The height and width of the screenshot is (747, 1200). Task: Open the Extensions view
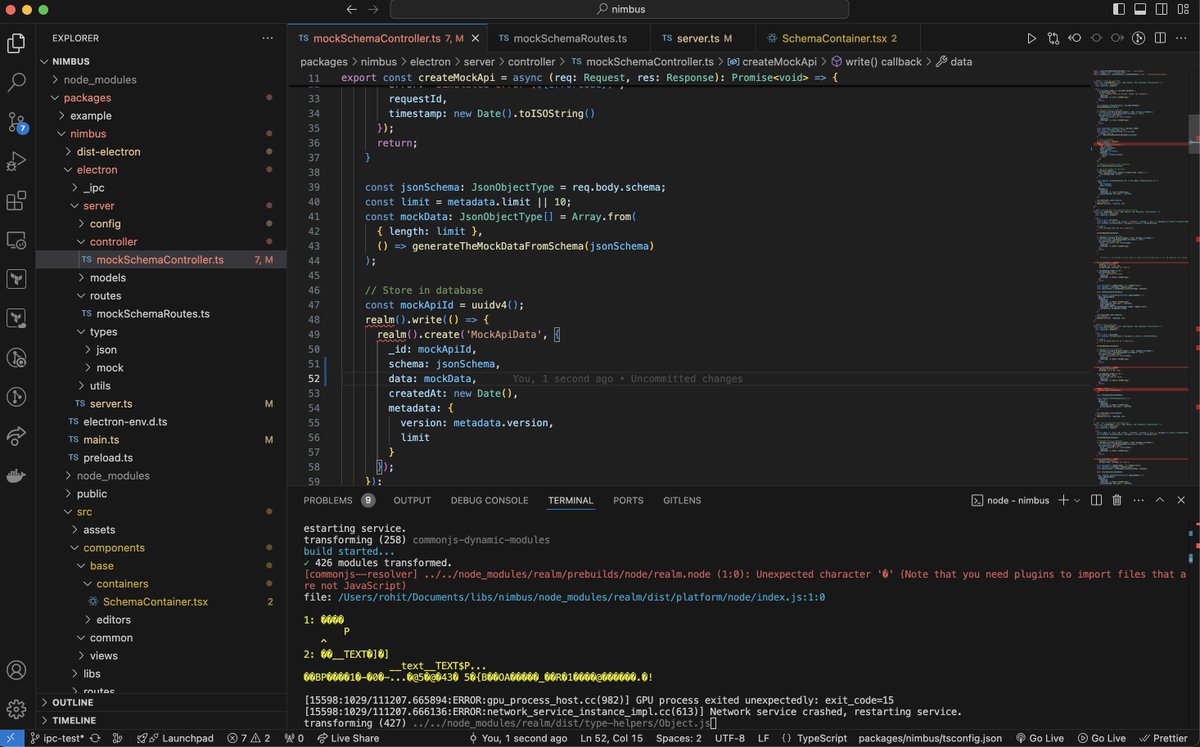coord(17,201)
